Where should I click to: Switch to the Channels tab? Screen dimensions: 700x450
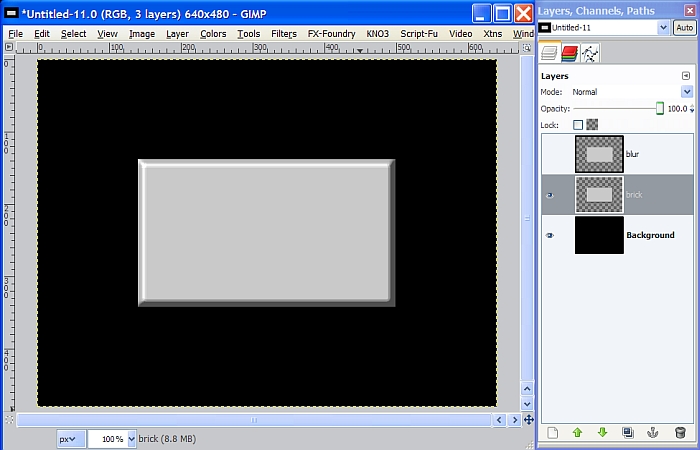[569, 53]
